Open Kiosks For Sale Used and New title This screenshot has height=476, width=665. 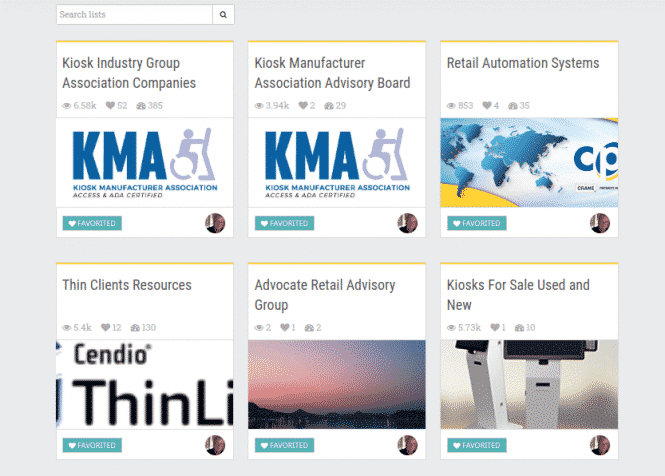click(x=518, y=295)
